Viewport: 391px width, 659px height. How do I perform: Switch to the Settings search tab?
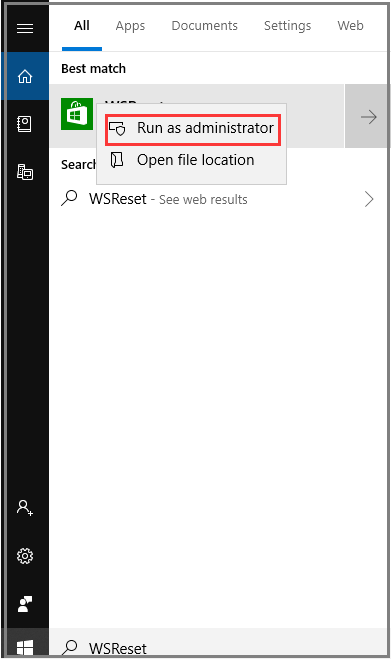pyautogui.click(x=288, y=26)
